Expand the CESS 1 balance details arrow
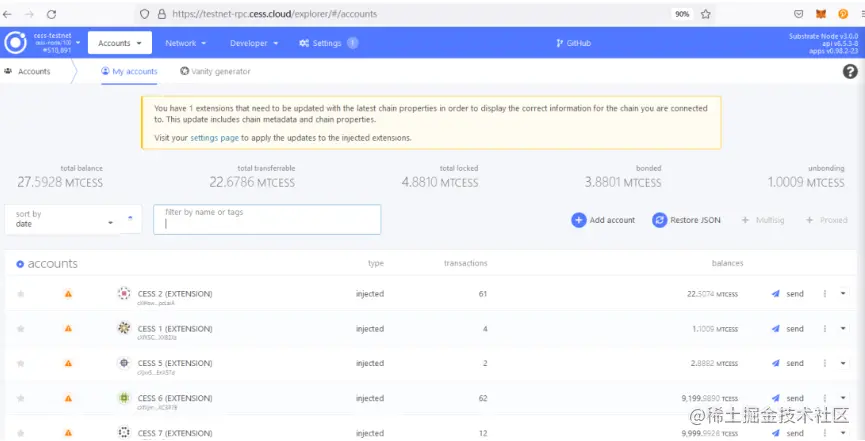 click(843, 328)
